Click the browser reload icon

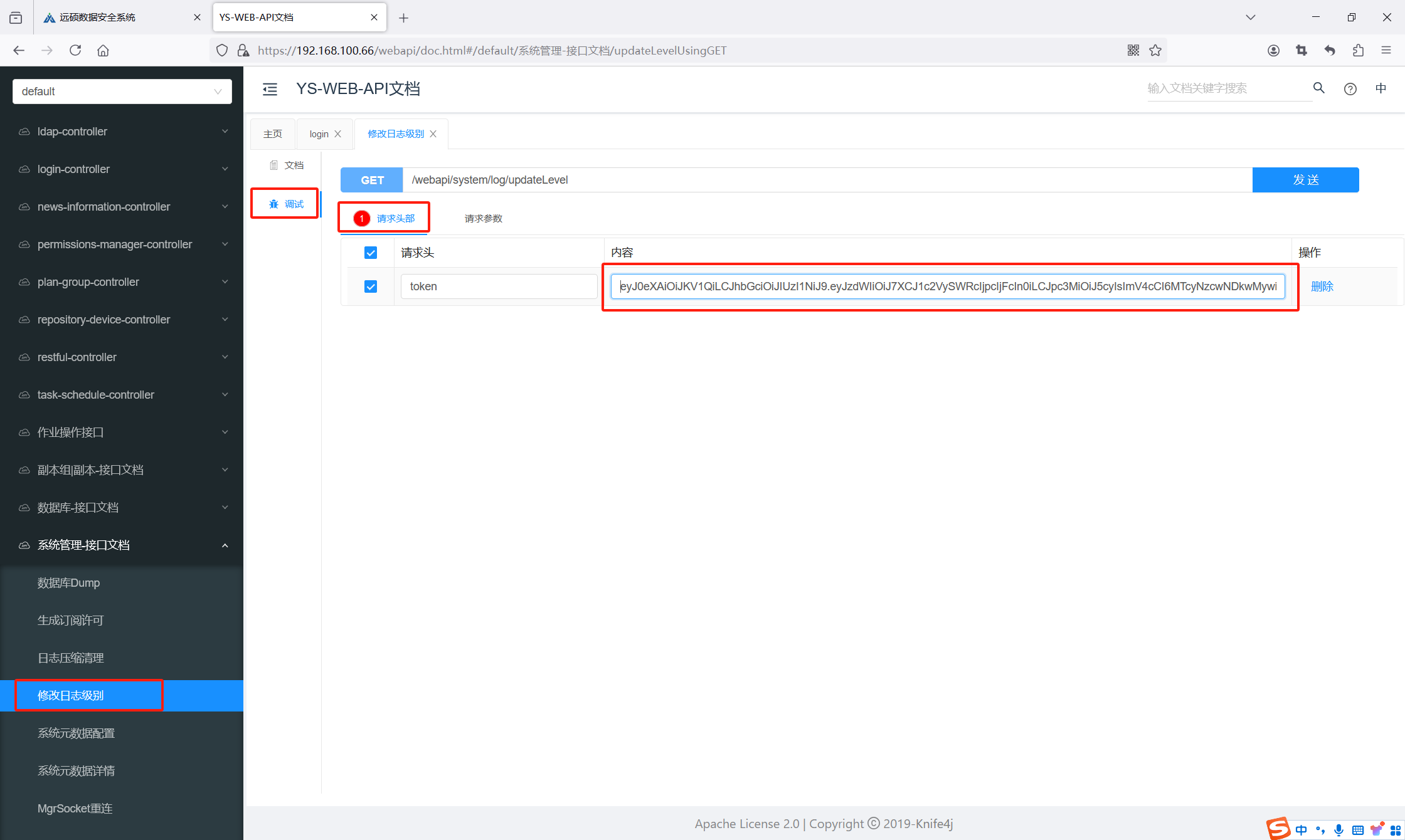[x=75, y=50]
